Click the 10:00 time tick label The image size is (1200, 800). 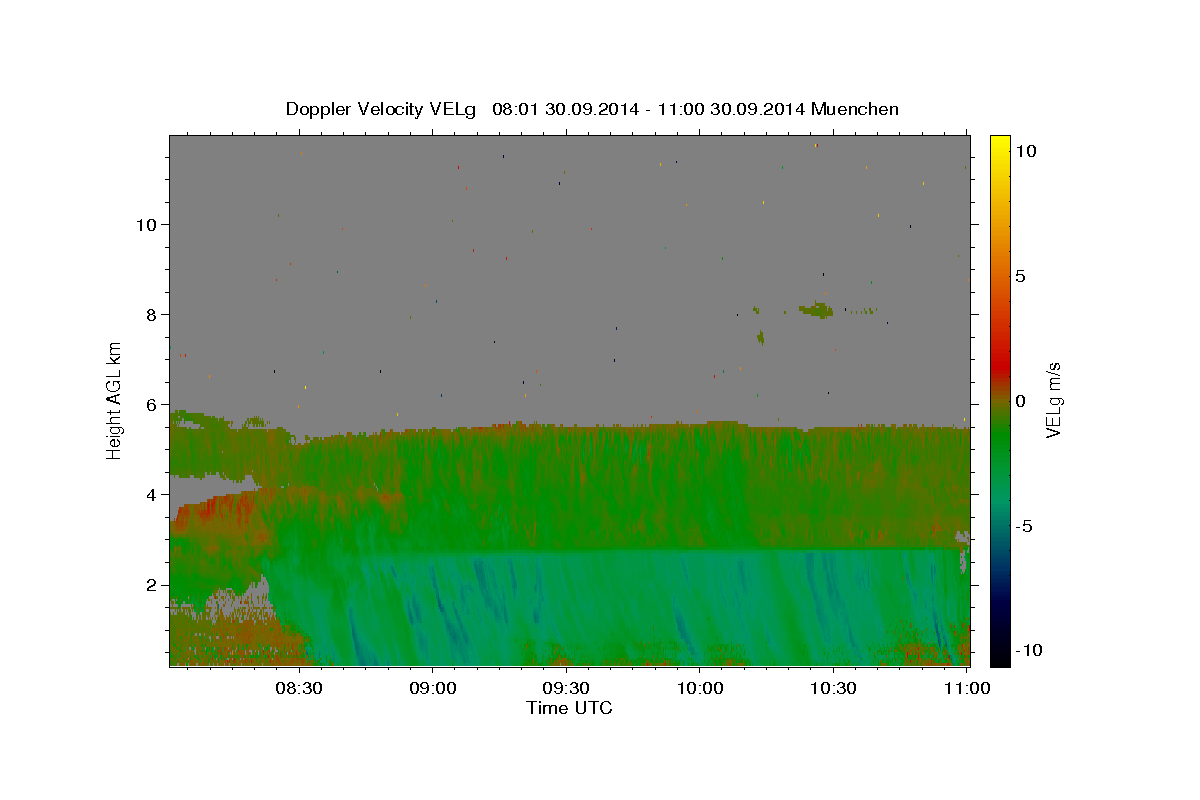(x=699, y=688)
